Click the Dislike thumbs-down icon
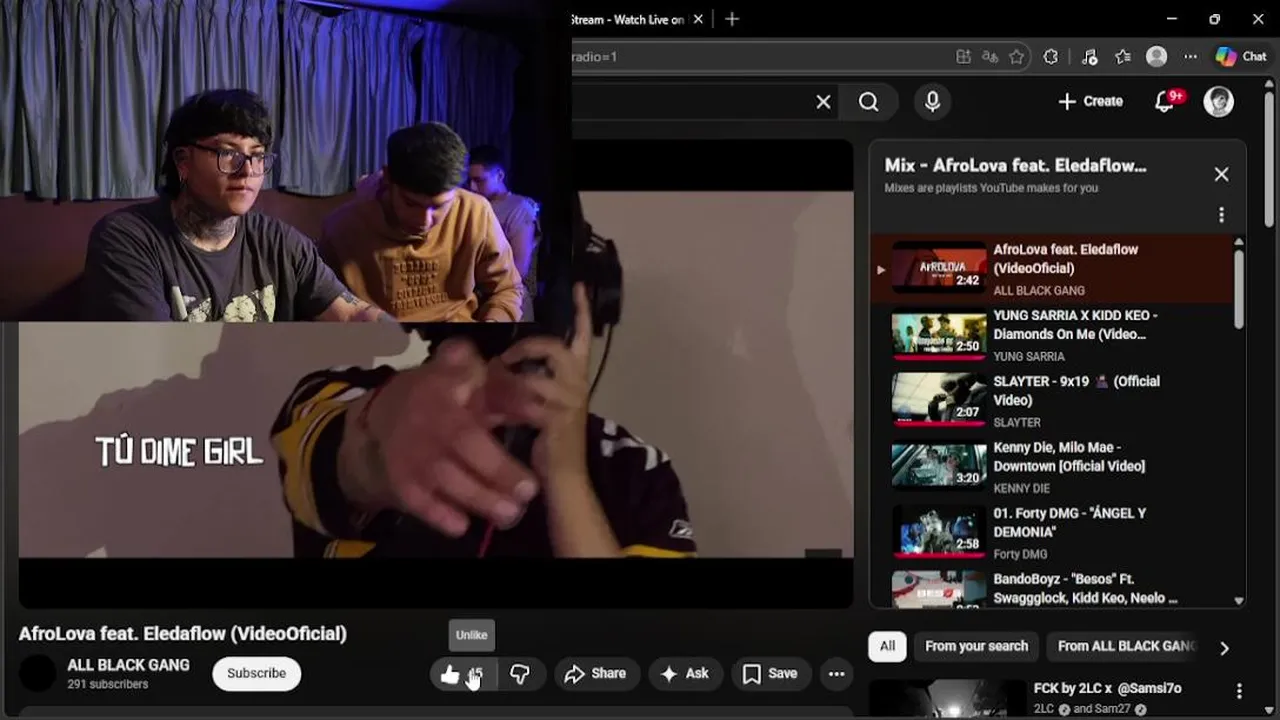1280x720 pixels. pos(520,674)
